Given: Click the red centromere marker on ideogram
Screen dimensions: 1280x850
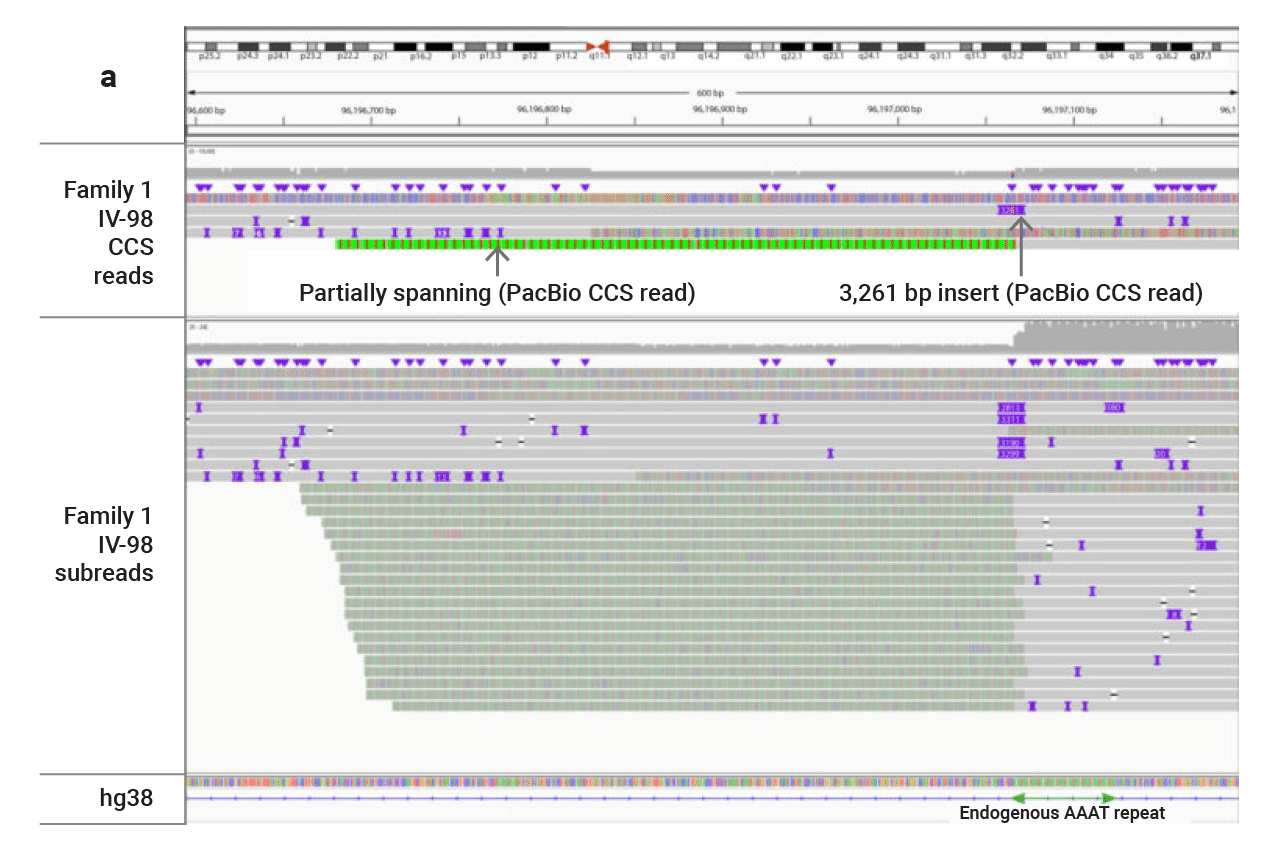Looking at the screenshot, I should (x=598, y=46).
